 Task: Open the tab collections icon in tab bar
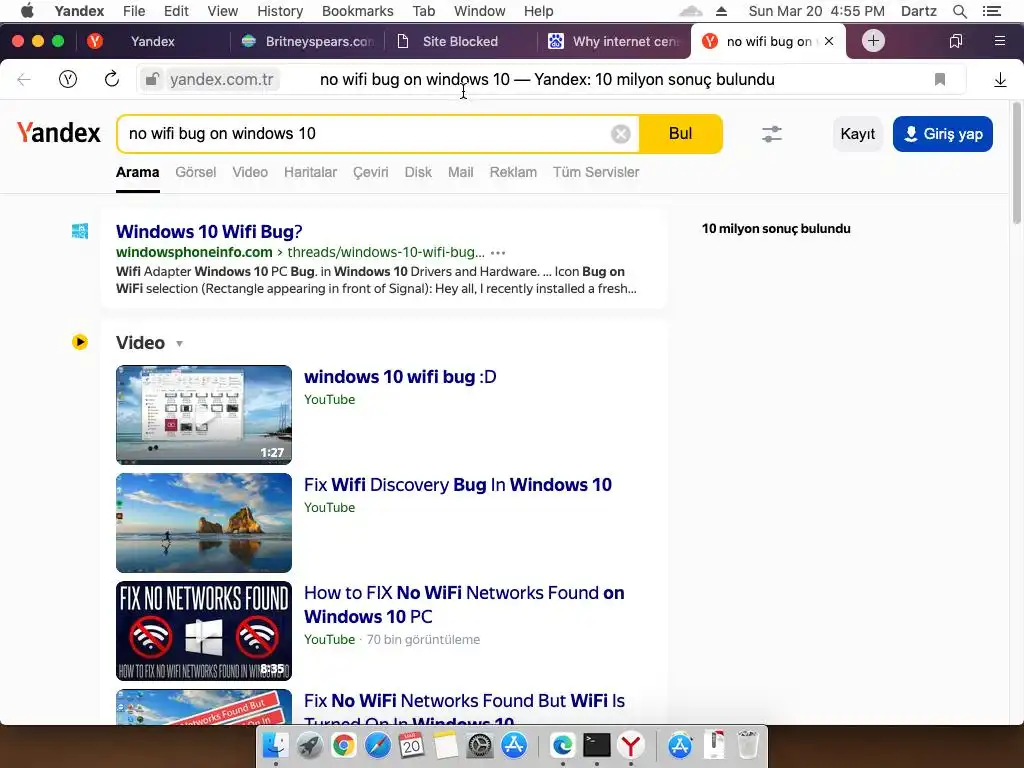955,41
